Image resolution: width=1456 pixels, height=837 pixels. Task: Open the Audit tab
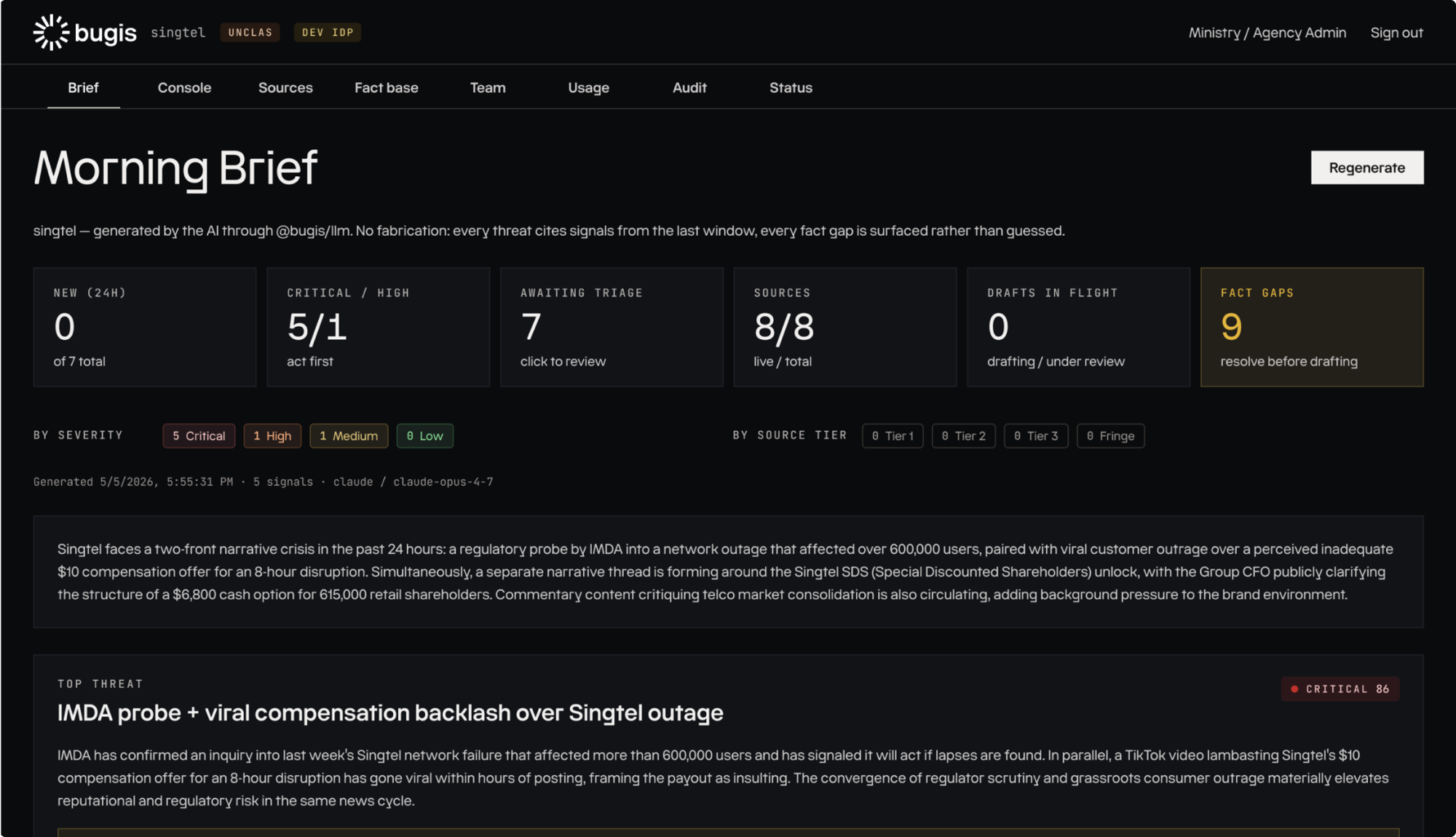pyautogui.click(x=689, y=87)
